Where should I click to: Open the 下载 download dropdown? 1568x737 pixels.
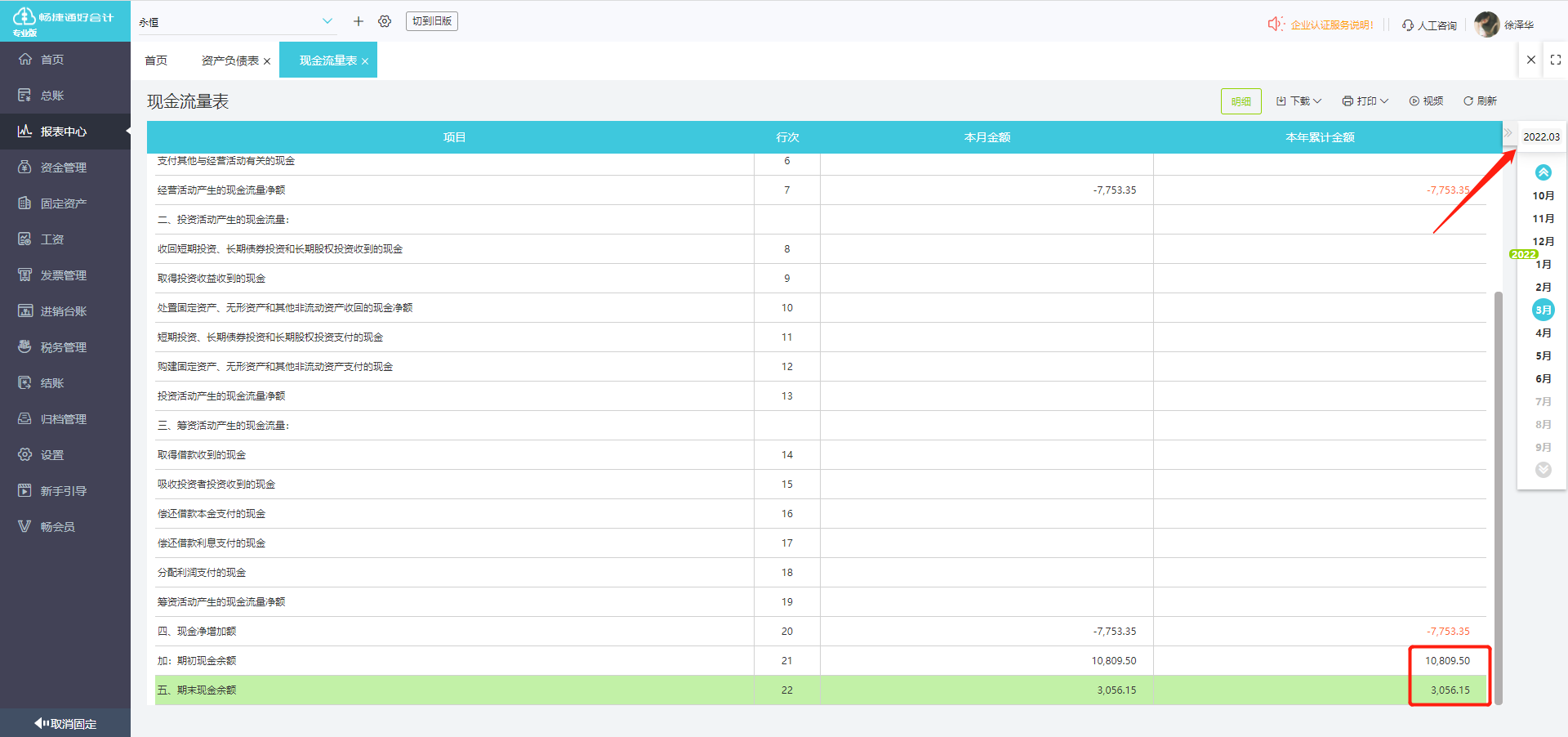pyautogui.click(x=1298, y=101)
